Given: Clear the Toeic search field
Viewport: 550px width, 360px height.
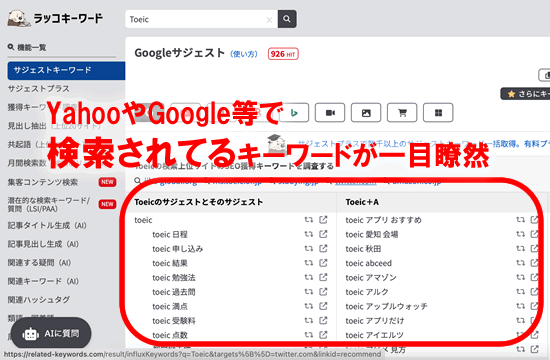Looking at the screenshot, I should click(x=269, y=20).
